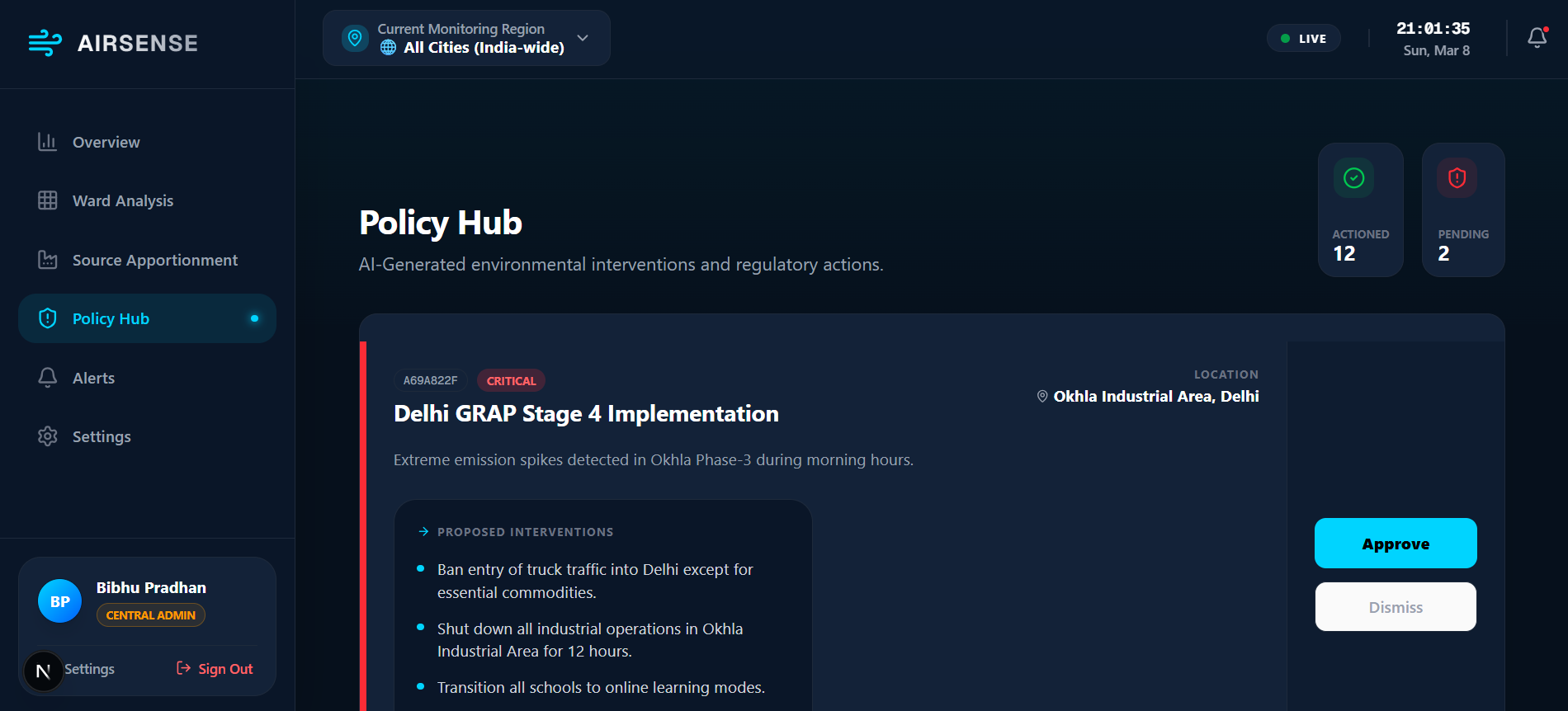The height and width of the screenshot is (711, 1568).
Task: Click the truck traffic ban intervention text
Action: [x=595, y=581]
